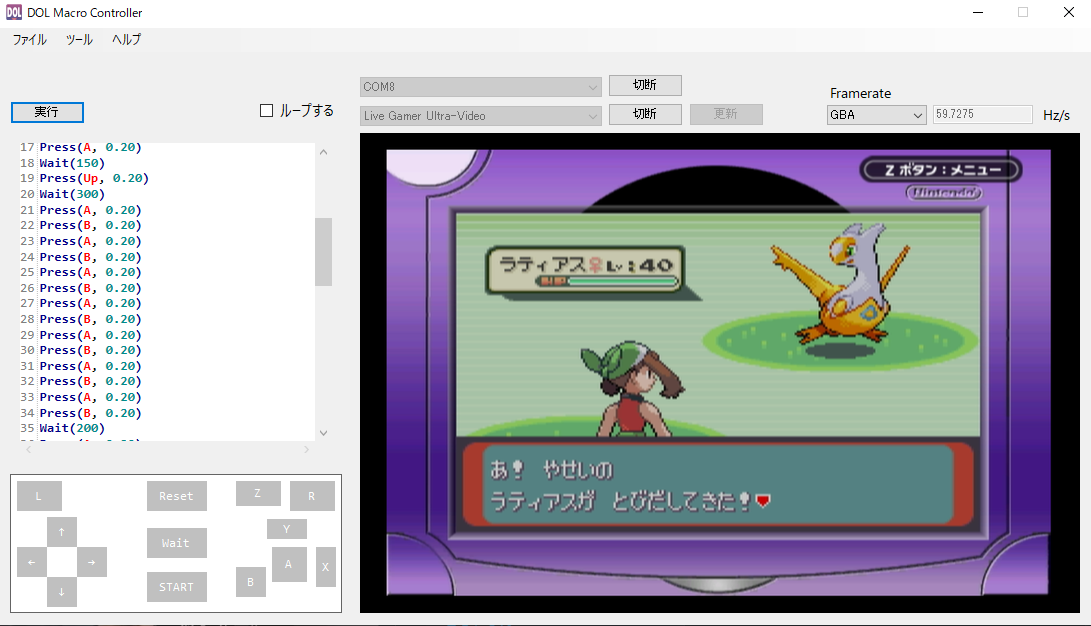The image size is (1091, 626).
Task: Click the 実行 run button
Action: pyautogui.click(x=47, y=112)
